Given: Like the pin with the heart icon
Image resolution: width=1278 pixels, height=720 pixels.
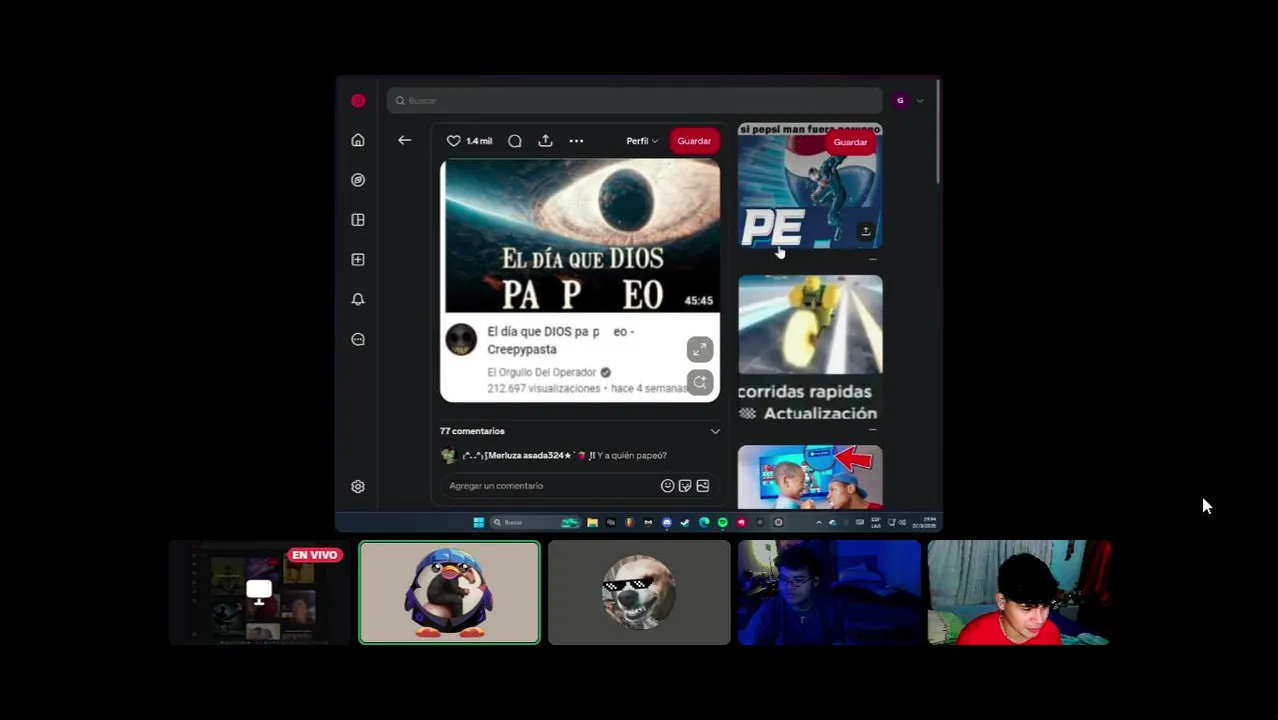Looking at the screenshot, I should [453, 141].
